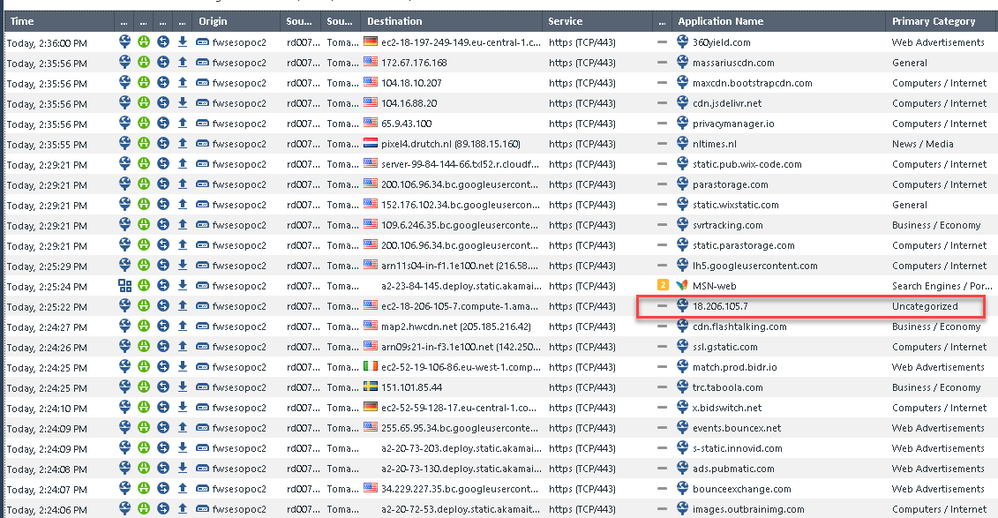Click the Primary Category column header
This screenshot has height=518, width=998.
click(x=933, y=21)
